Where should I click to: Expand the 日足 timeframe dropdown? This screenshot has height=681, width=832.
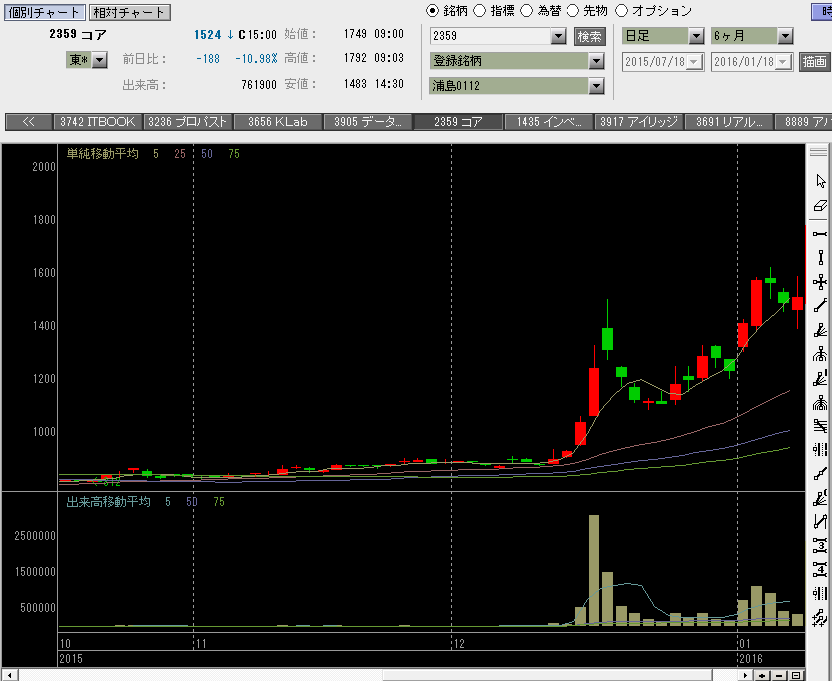(696, 36)
